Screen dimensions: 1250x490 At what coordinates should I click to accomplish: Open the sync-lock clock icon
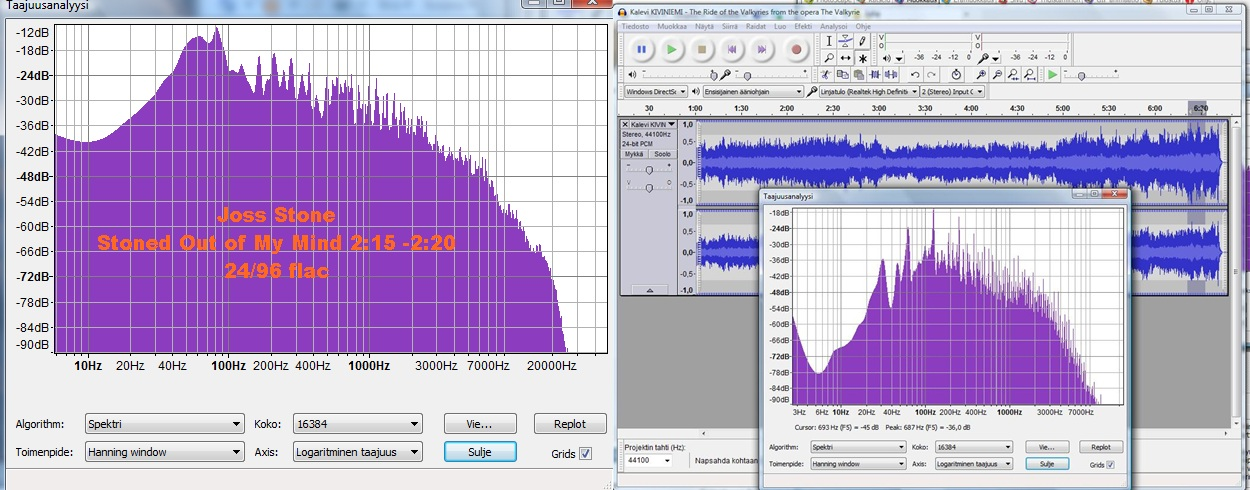(956, 75)
